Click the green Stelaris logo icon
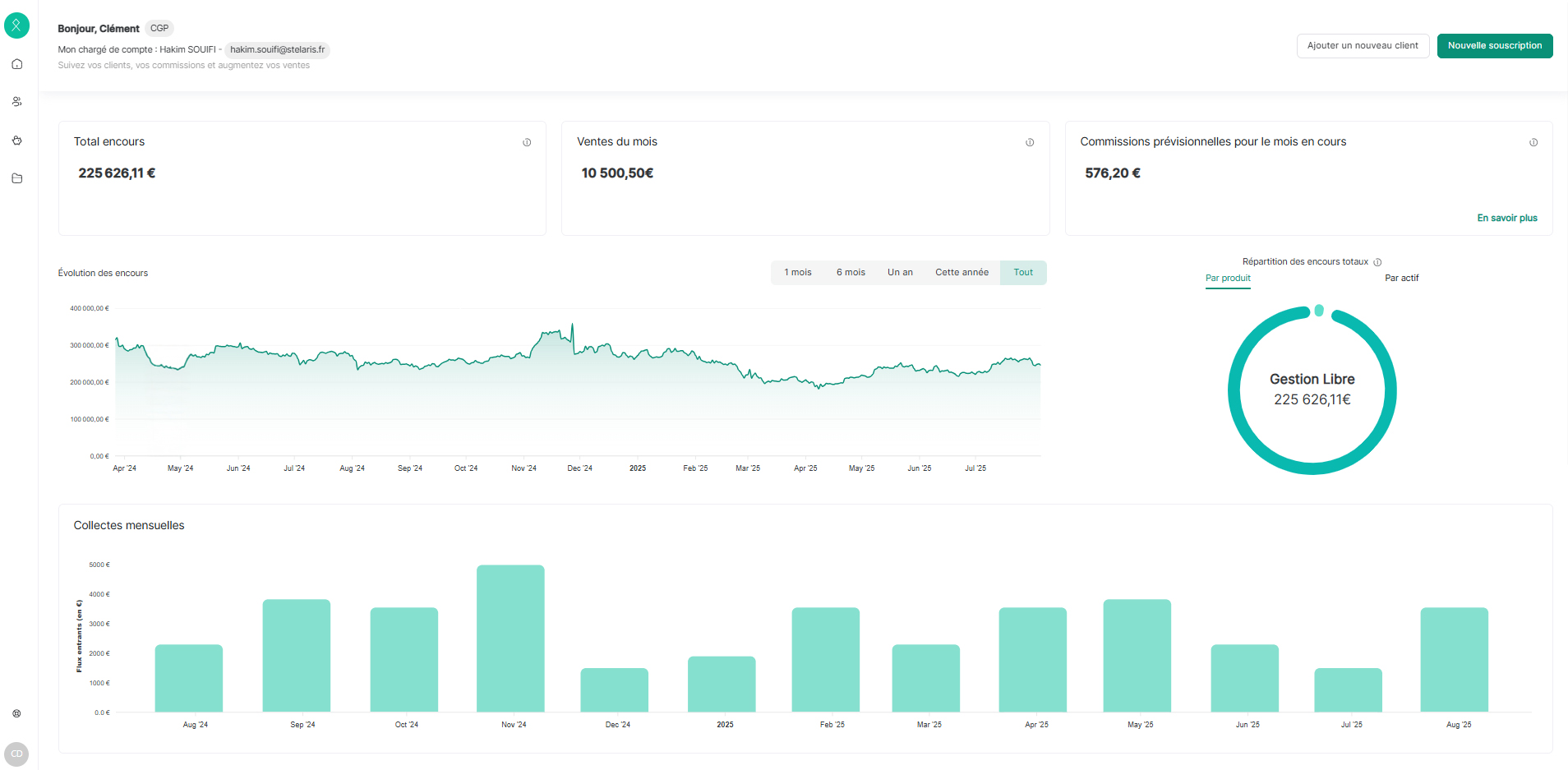The width and height of the screenshot is (1568, 770). 16,25
